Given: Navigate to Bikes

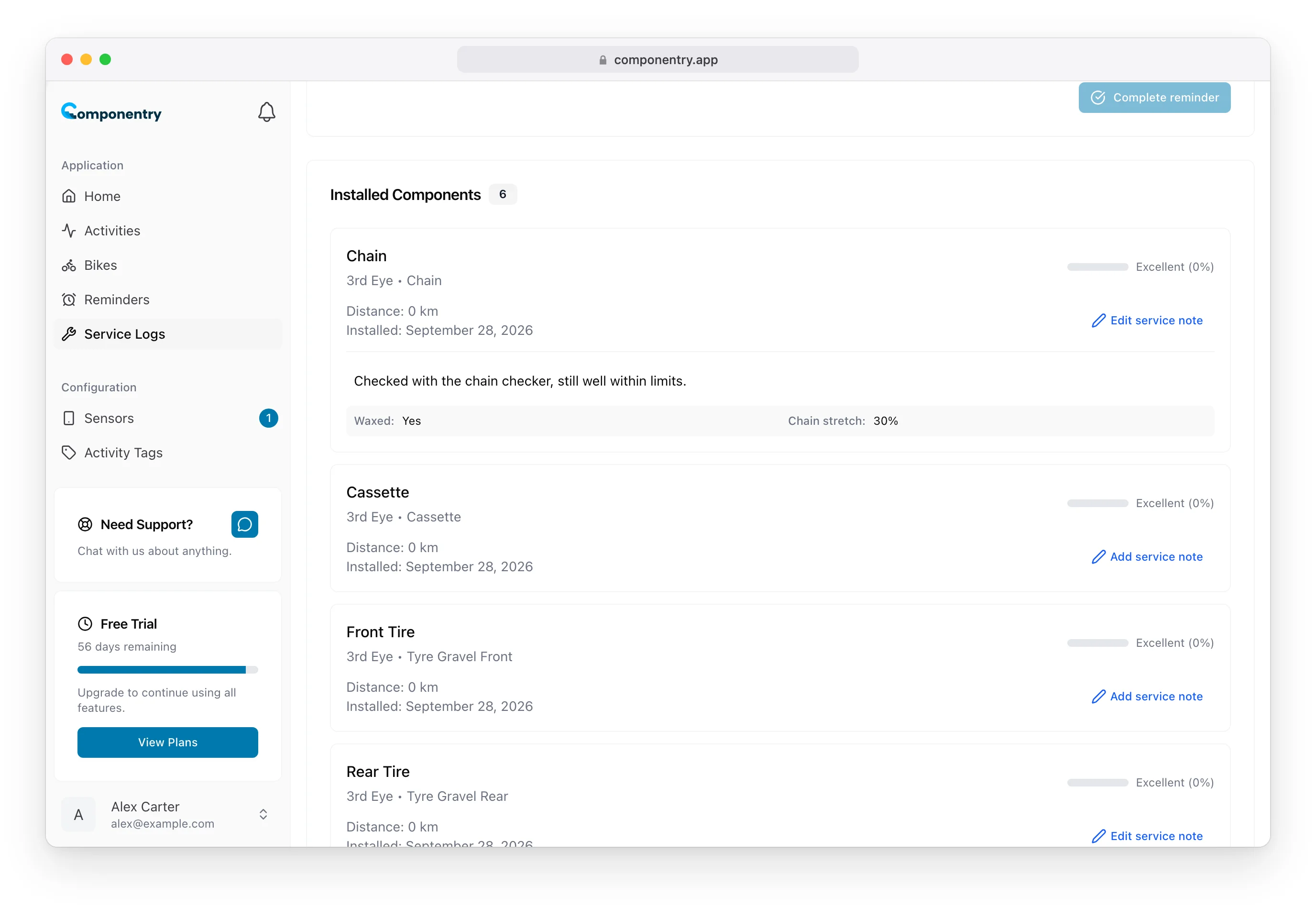Looking at the screenshot, I should pos(168,265).
